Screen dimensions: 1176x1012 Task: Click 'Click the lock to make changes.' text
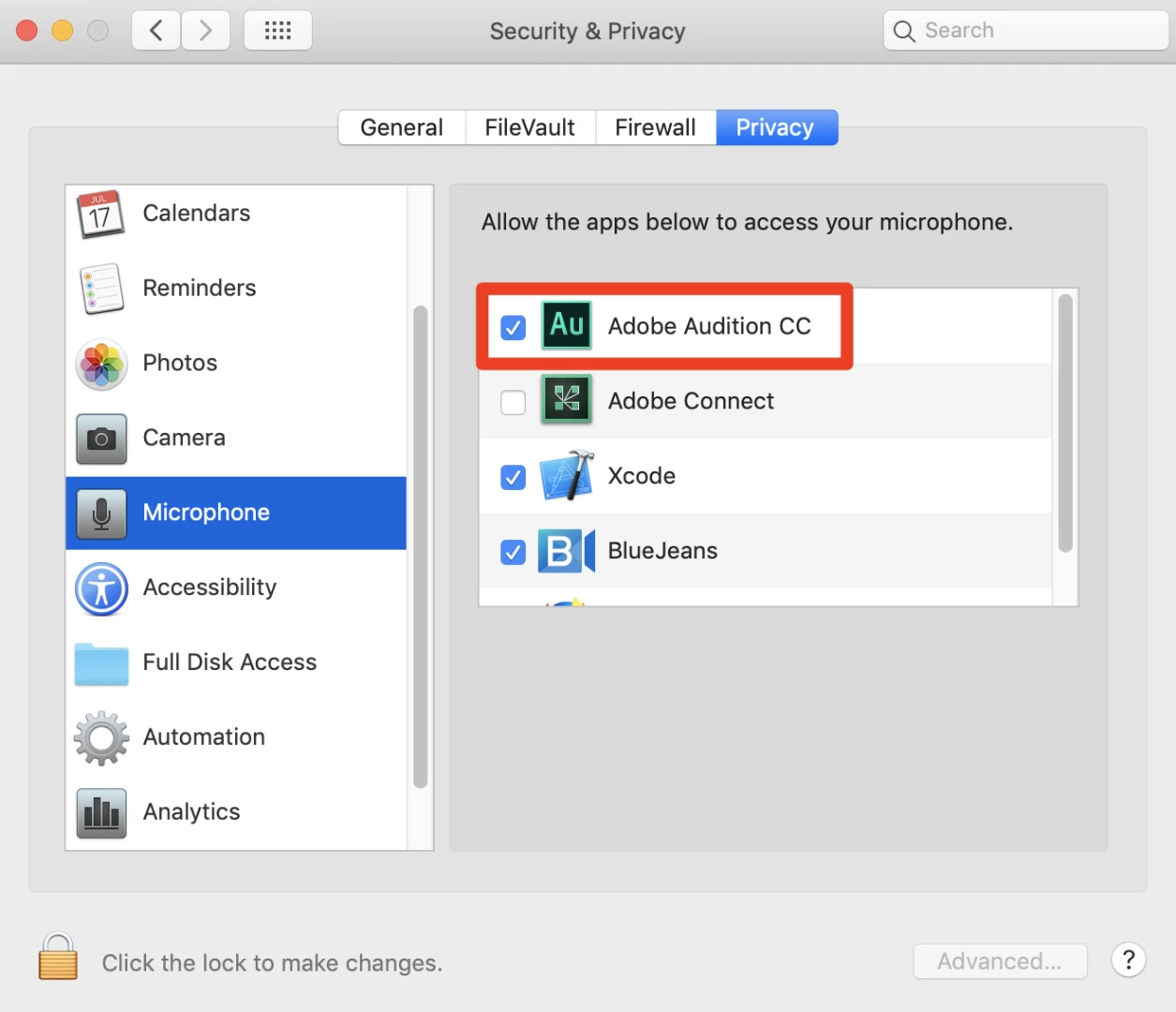point(273,963)
